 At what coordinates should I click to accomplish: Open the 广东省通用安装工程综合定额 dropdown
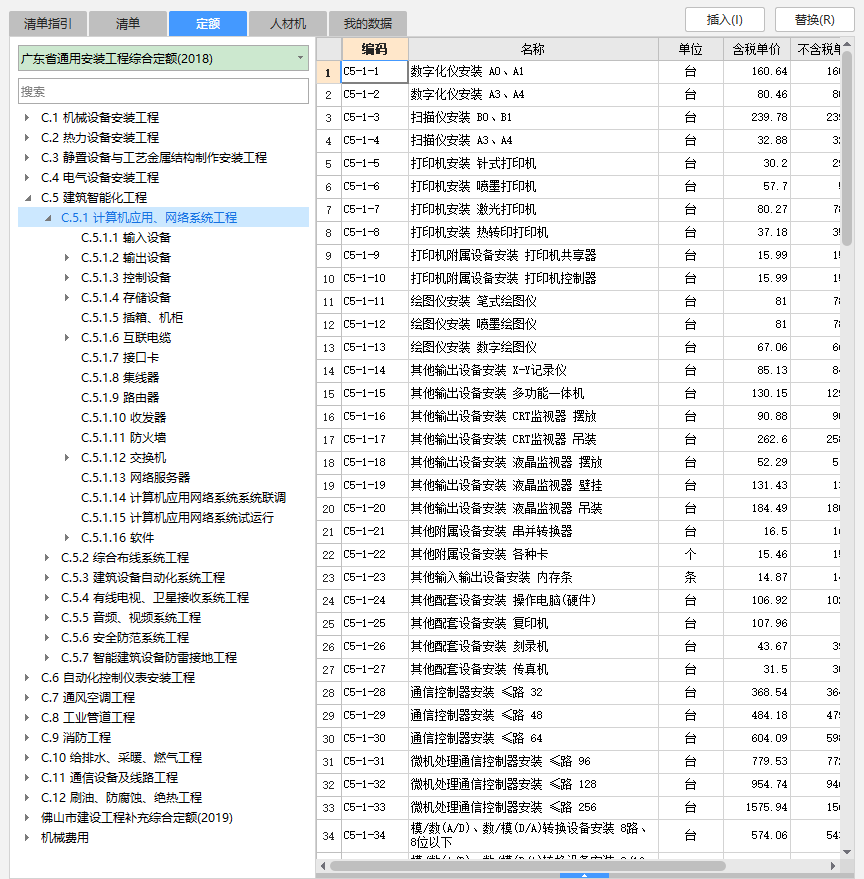(299, 59)
